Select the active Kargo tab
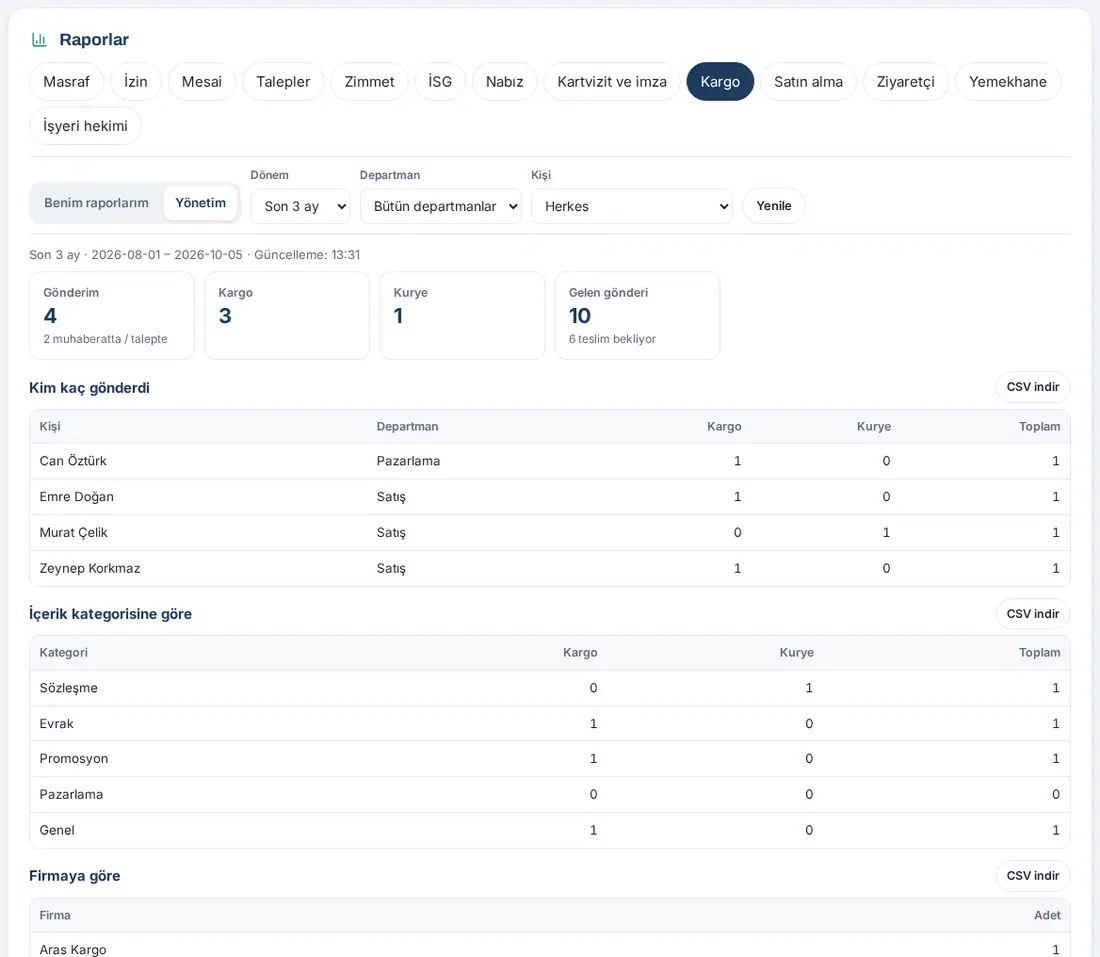The height and width of the screenshot is (957, 1100). pyautogui.click(x=720, y=81)
